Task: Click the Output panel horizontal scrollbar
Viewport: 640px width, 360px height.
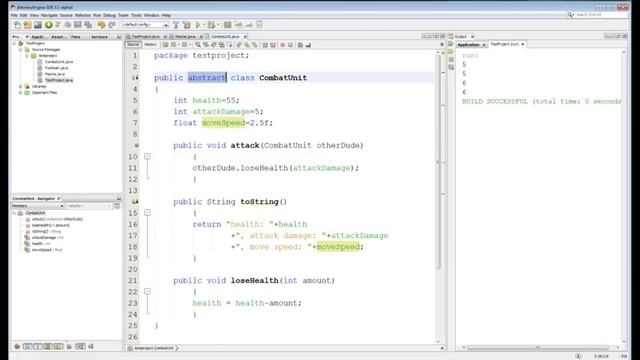Action: 539,348
